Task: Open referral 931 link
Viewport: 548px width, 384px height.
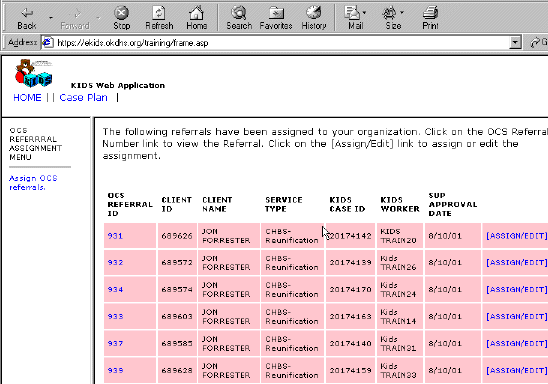Action: (115, 236)
